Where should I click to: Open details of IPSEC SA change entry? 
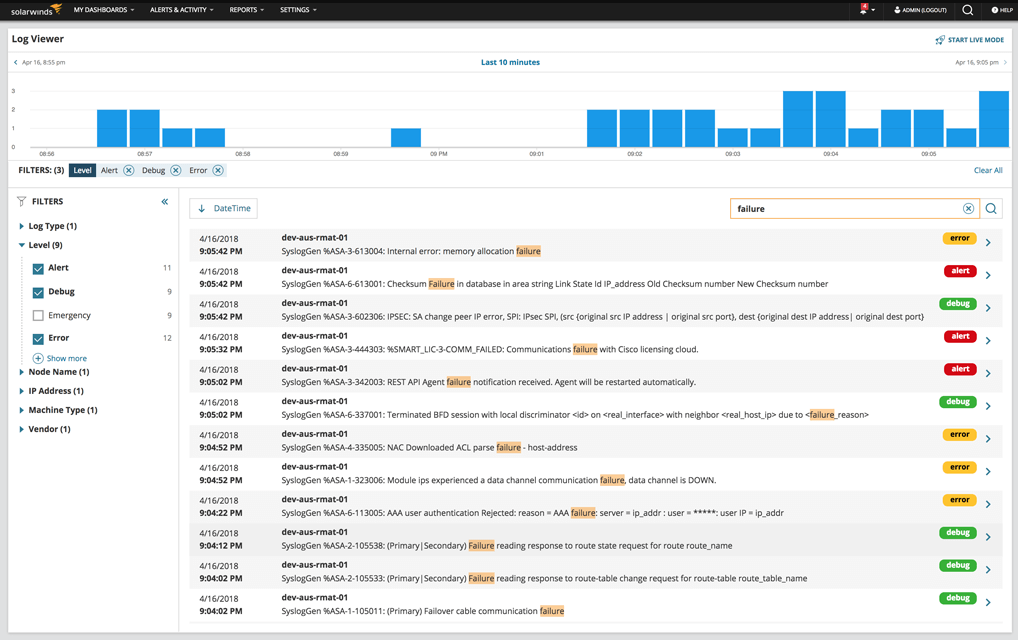pyautogui.click(x=988, y=308)
